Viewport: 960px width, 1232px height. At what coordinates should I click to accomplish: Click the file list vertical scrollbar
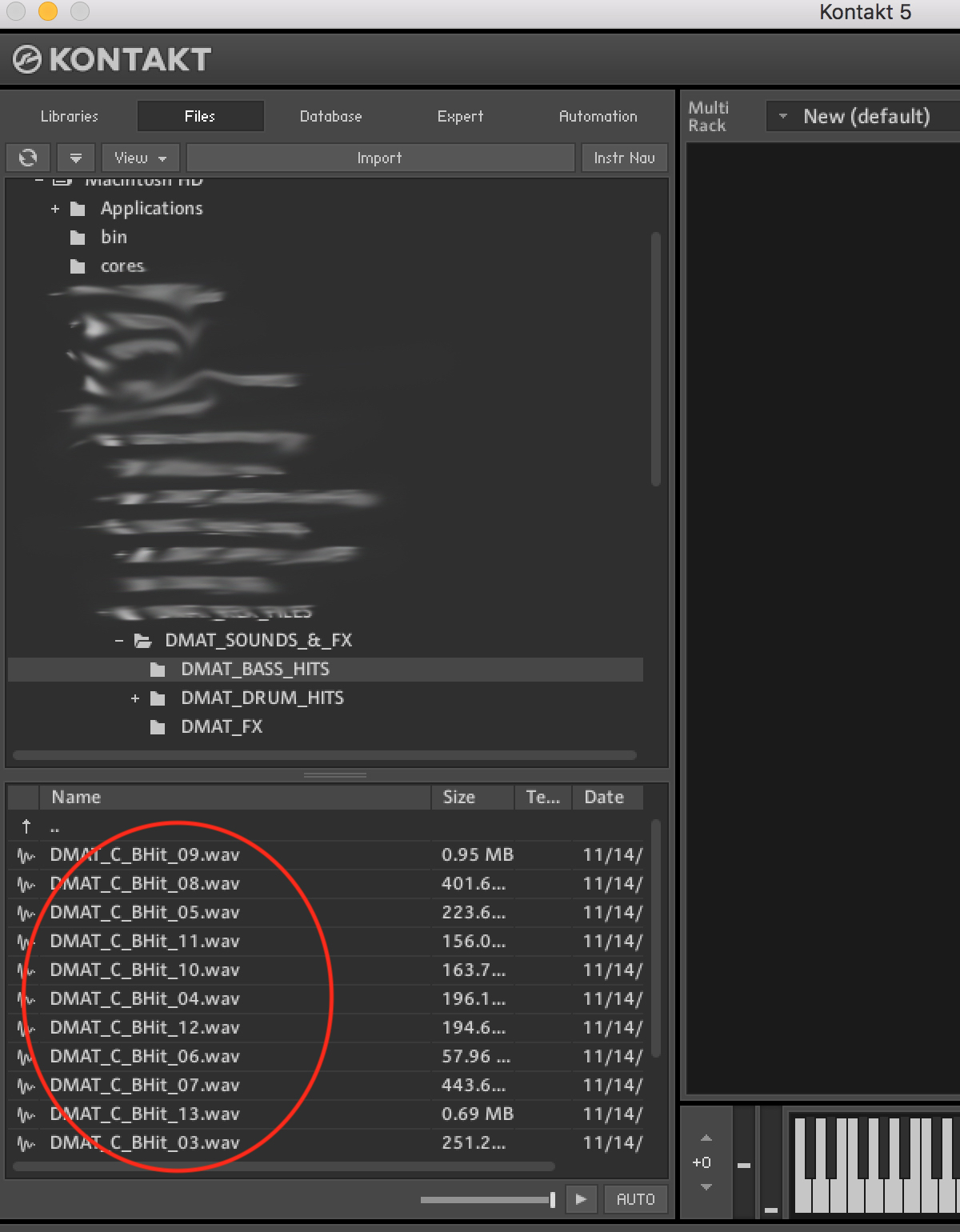point(656,938)
